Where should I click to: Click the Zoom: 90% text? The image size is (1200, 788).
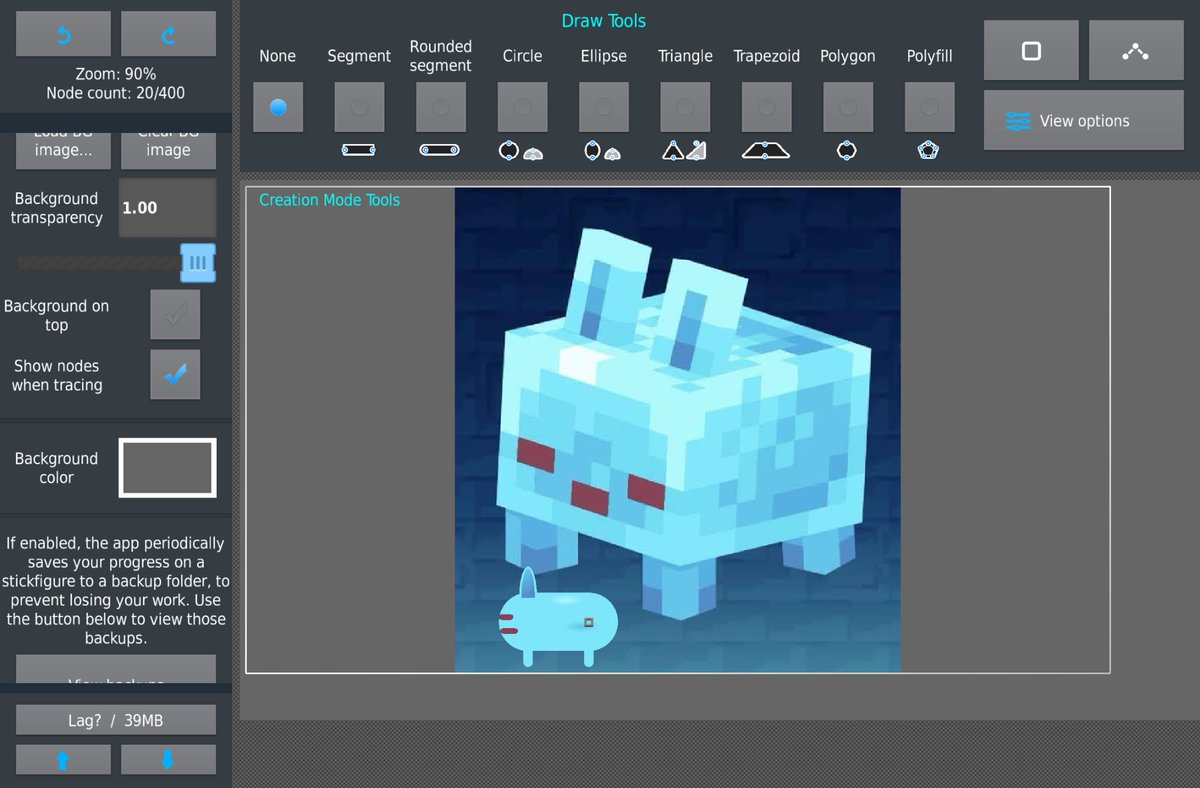pos(116,74)
